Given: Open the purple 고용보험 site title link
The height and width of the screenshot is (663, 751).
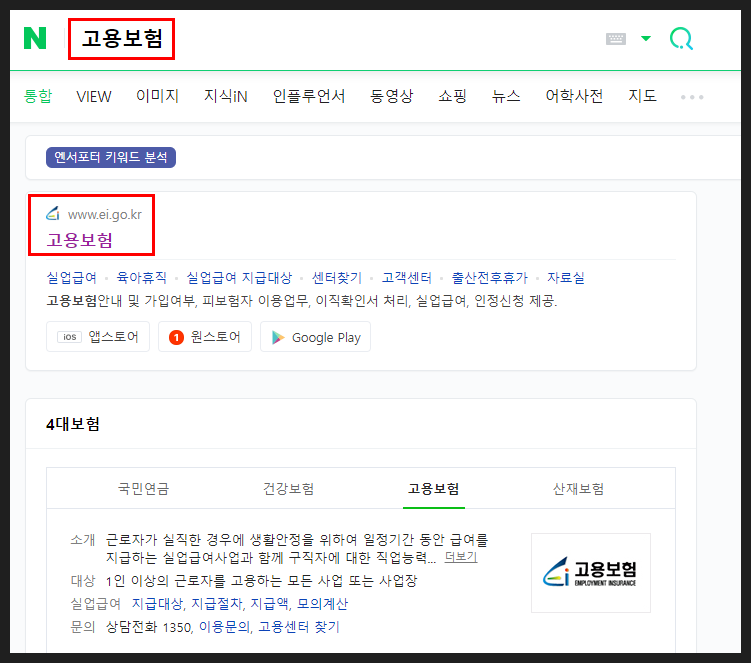Looking at the screenshot, I should pyautogui.click(x=80, y=240).
